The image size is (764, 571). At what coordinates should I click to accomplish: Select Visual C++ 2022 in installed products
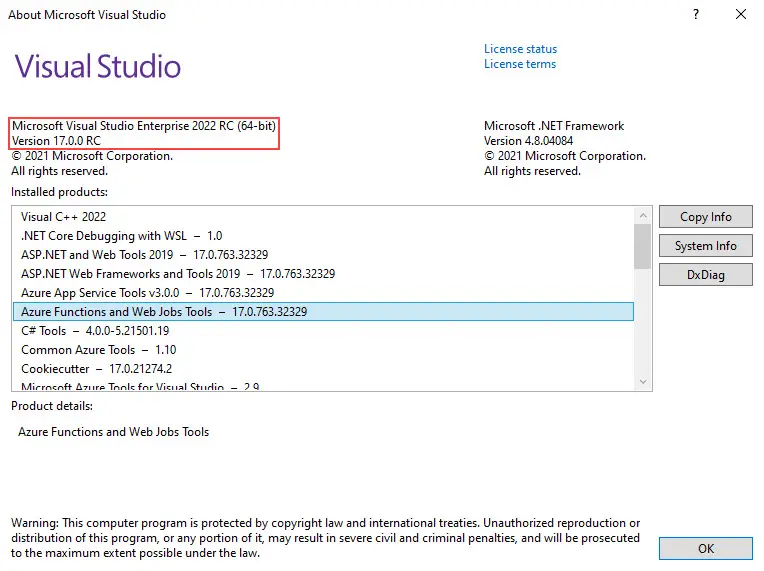point(324,217)
